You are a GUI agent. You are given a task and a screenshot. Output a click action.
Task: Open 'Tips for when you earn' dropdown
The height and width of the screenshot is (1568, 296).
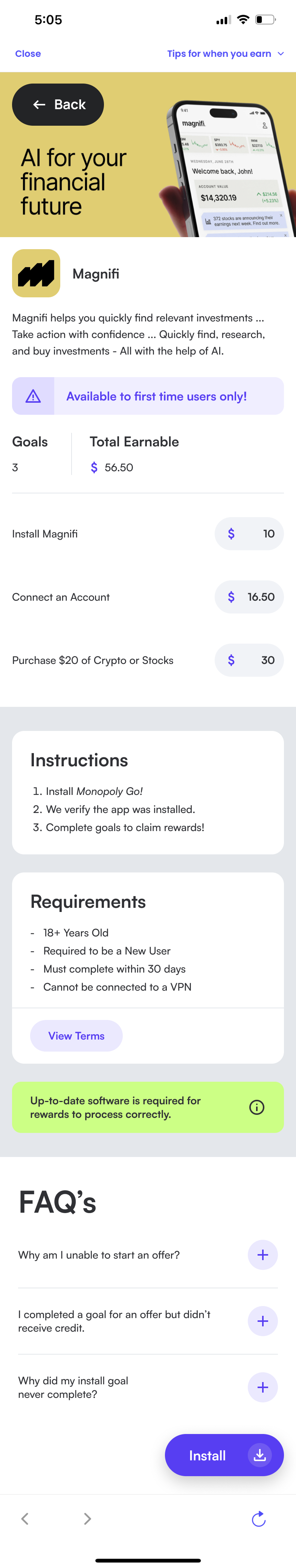225,53
